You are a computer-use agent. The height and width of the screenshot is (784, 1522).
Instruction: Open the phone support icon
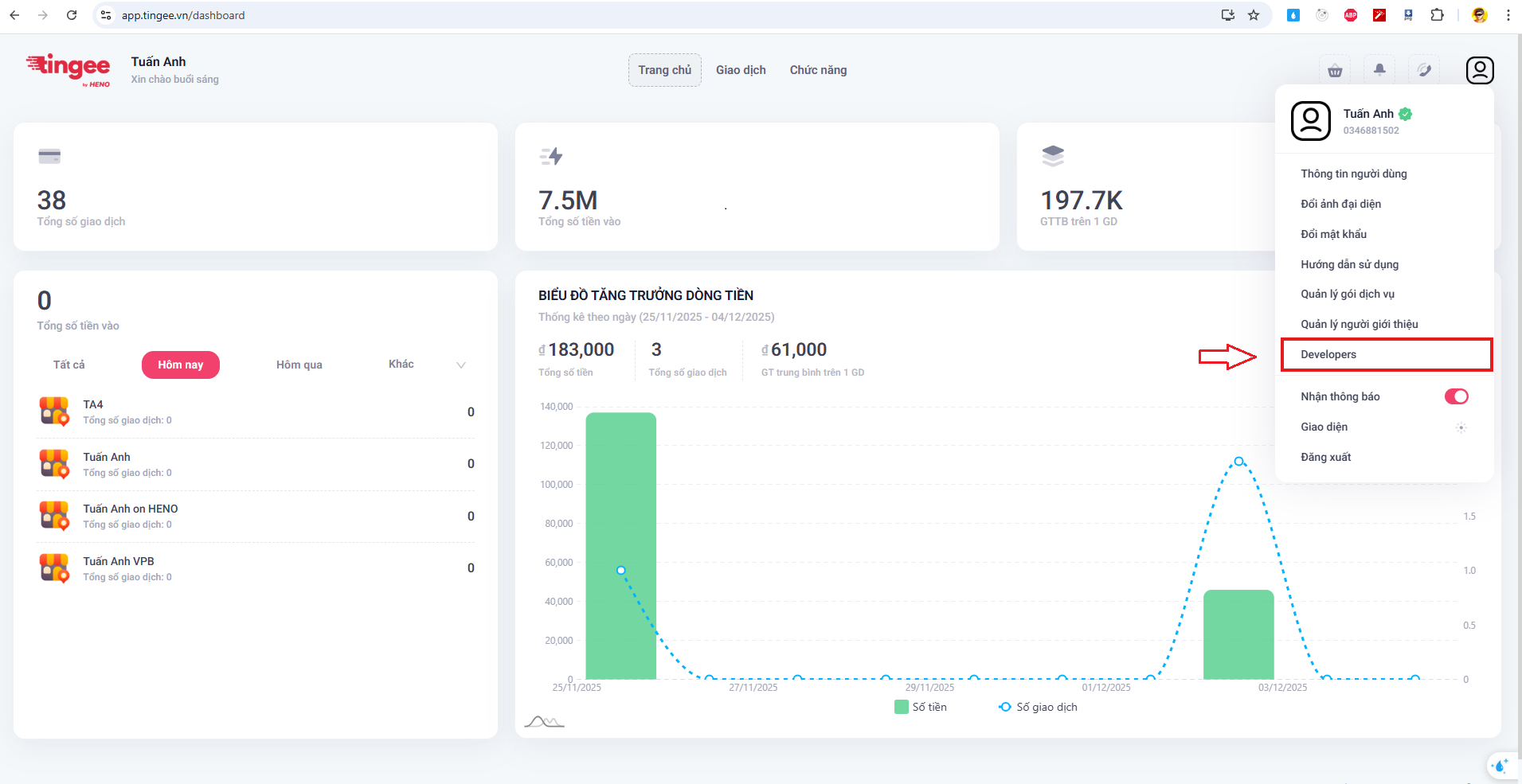[1424, 70]
